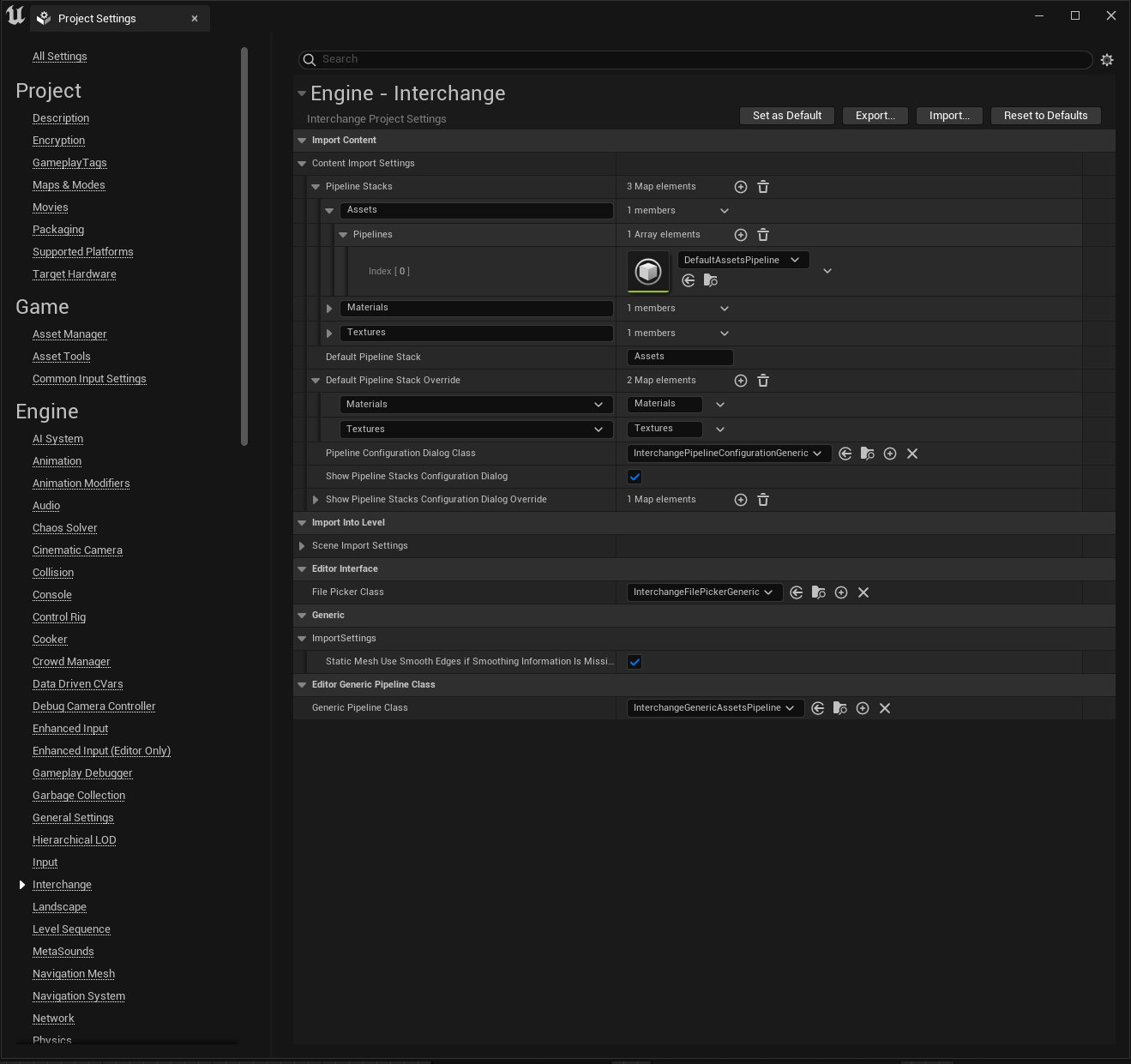Browse to File Picker Class asset

(819, 592)
